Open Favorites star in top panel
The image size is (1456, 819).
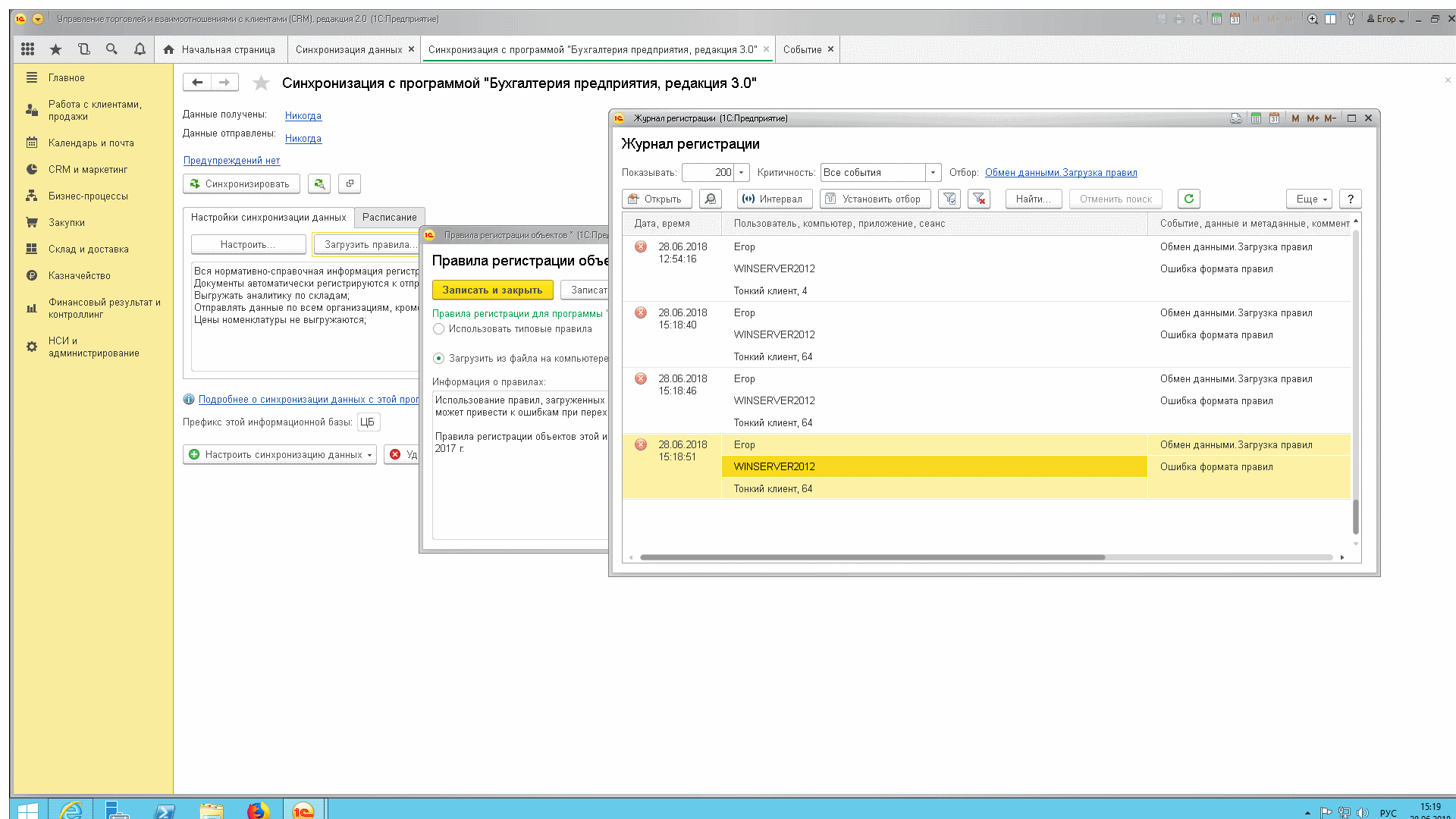tap(55, 49)
